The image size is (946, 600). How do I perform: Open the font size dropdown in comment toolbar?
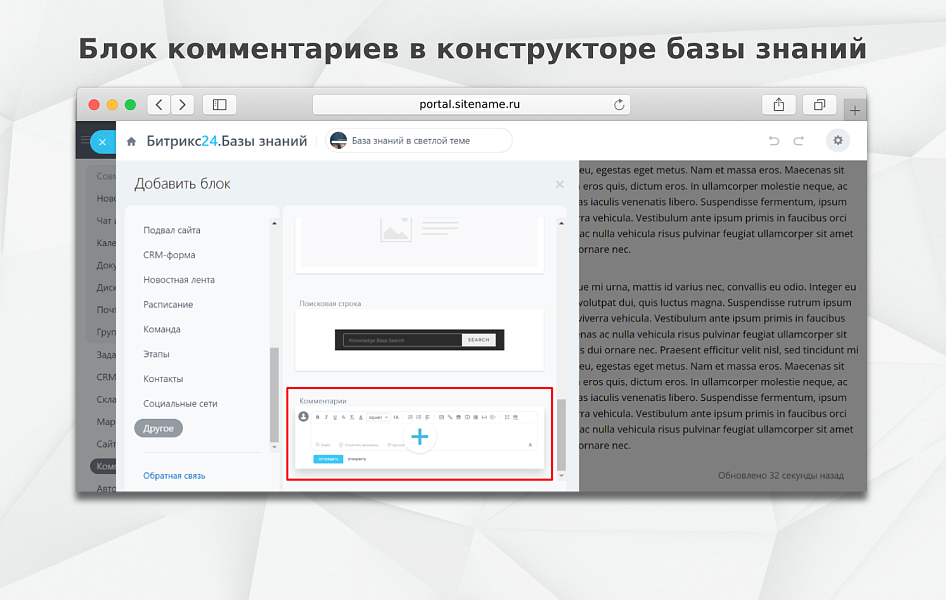396,417
